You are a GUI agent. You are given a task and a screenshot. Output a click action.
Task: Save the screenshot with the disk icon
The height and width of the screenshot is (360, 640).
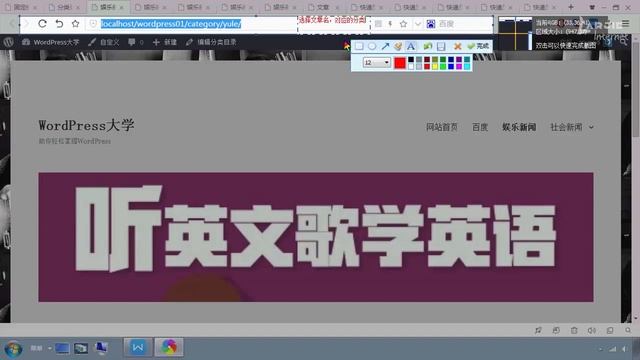pyautogui.click(x=441, y=46)
